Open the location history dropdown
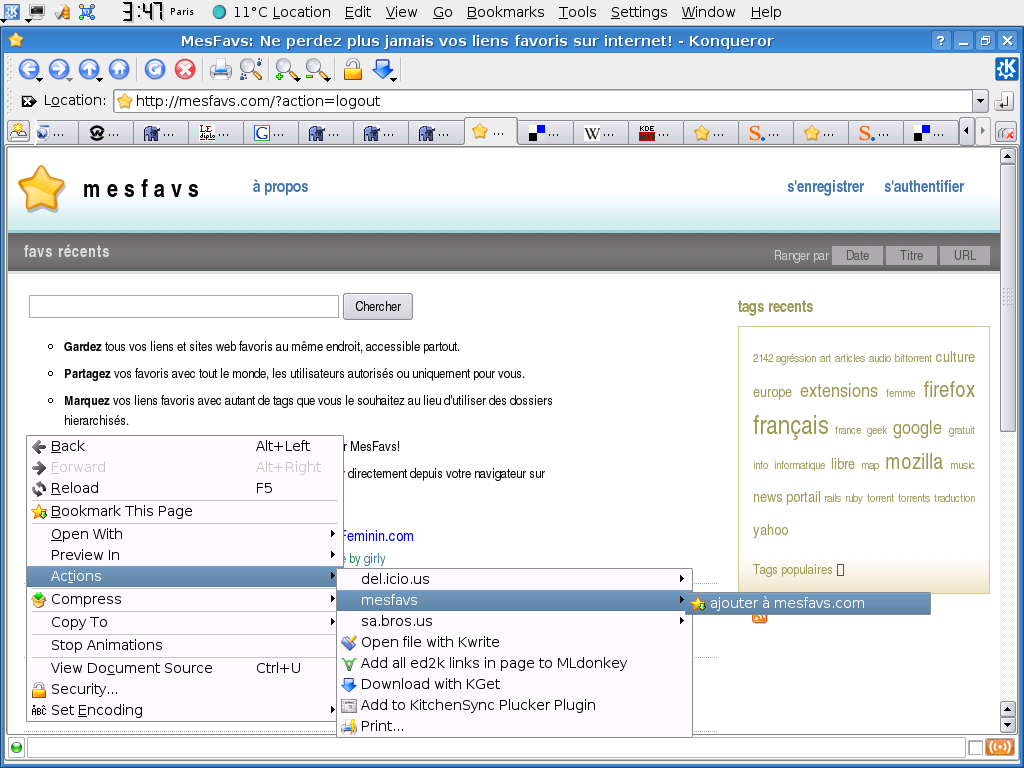This screenshot has height=768, width=1024. 980,101
